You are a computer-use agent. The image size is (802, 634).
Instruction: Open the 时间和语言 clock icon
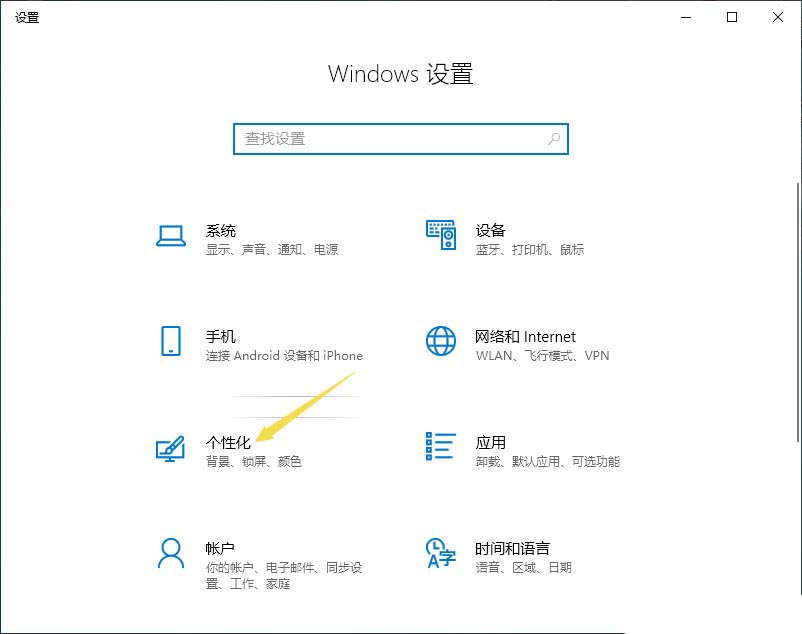pos(441,553)
